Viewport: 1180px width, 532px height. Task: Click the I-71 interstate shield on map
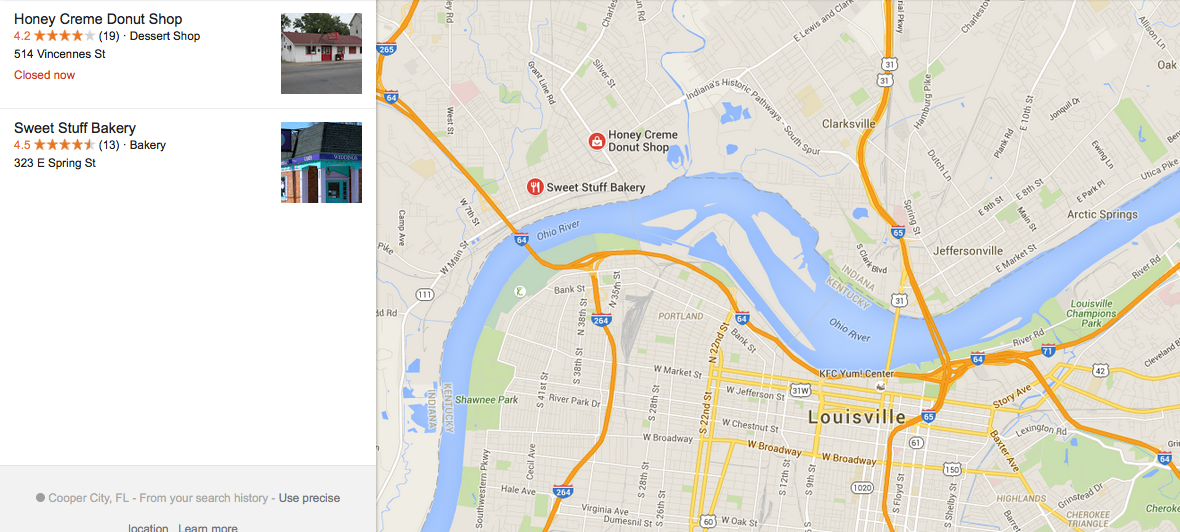point(1048,350)
